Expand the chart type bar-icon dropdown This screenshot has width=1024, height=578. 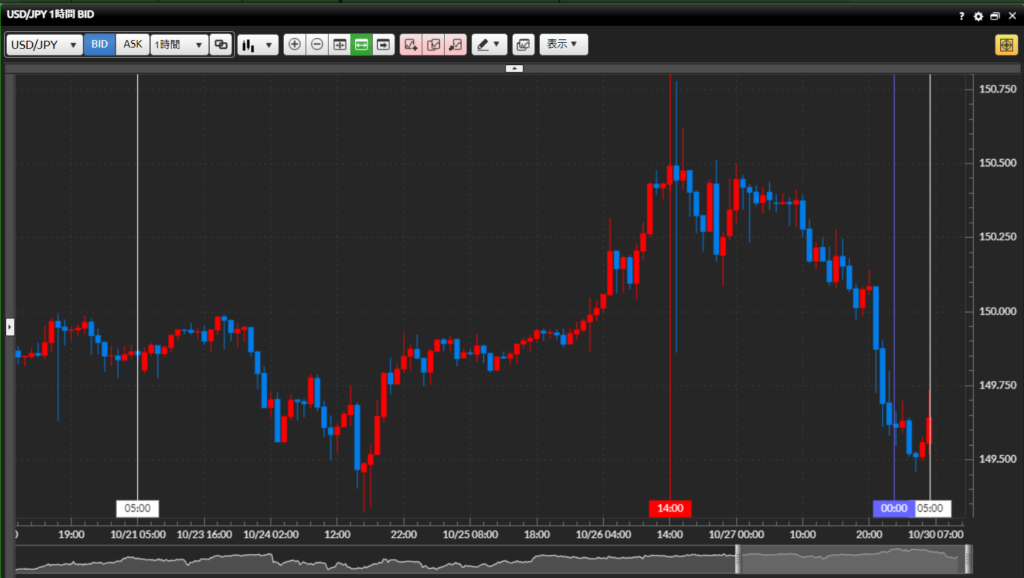click(x=257, y=45)
